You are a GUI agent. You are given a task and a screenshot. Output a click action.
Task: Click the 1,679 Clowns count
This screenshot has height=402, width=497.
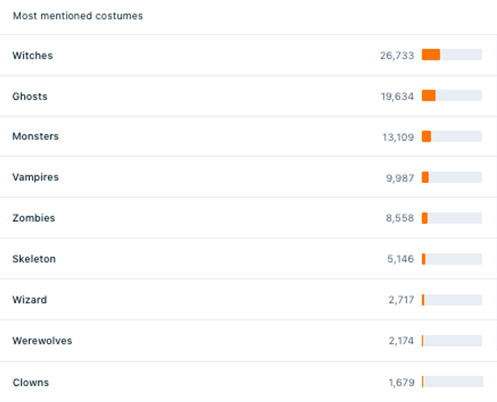[x=401, y=382]
